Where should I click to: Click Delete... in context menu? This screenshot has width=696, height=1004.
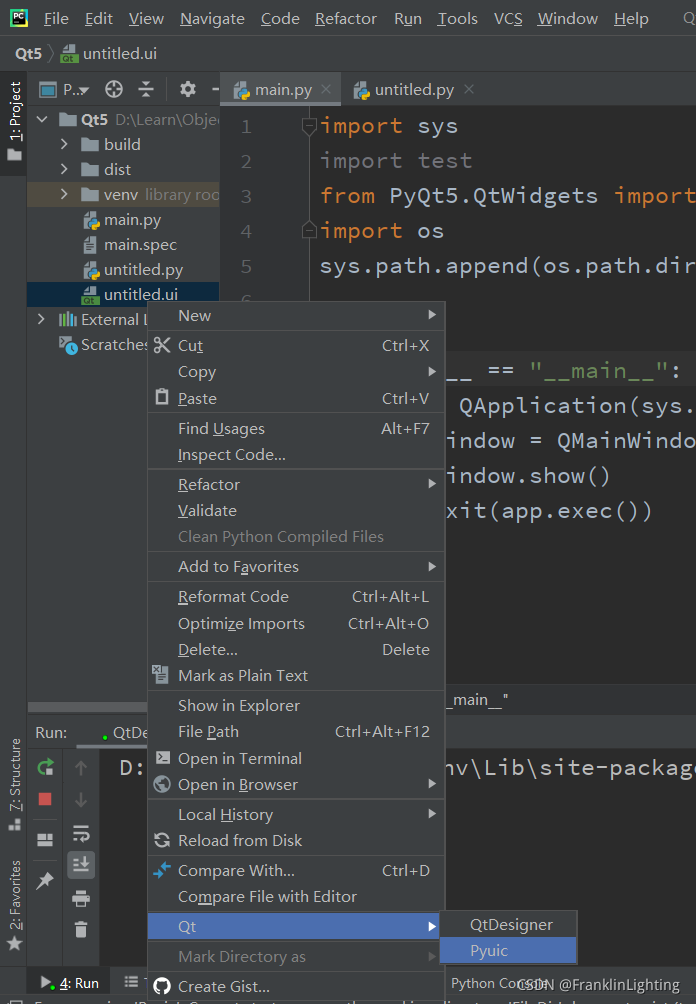point(296,649)
